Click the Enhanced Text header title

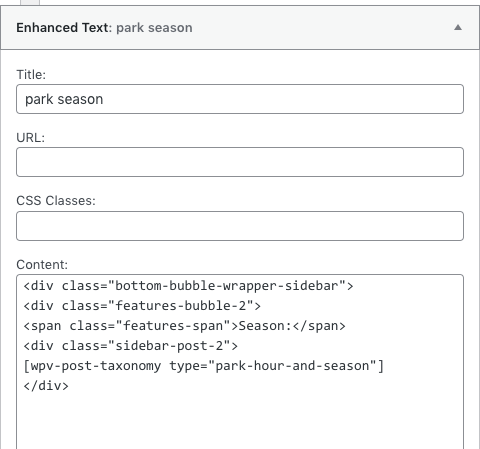point(62,27)
